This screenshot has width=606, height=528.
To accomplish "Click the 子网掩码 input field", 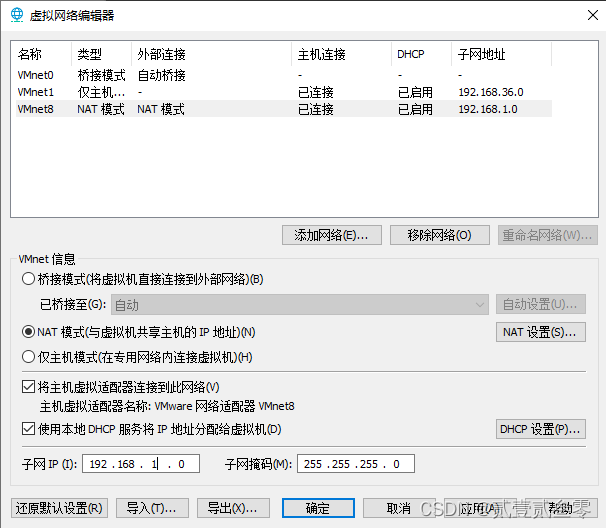I will click(356, 463).
